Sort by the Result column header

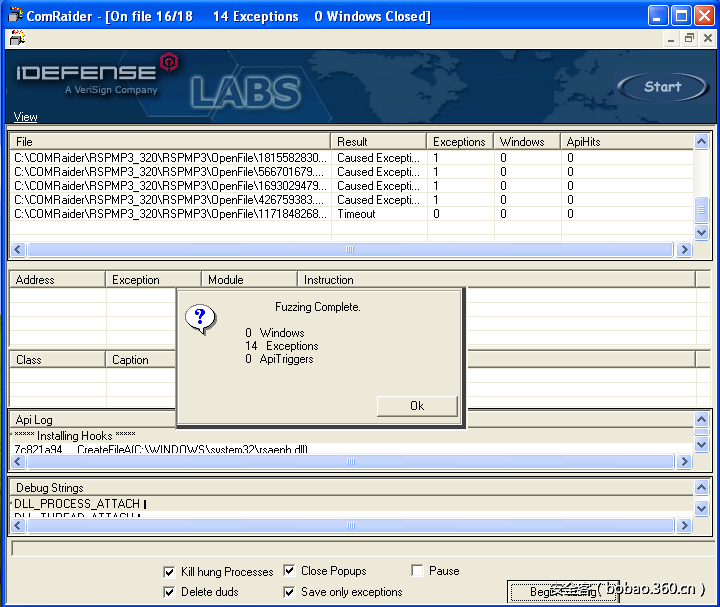coord(378,142)
